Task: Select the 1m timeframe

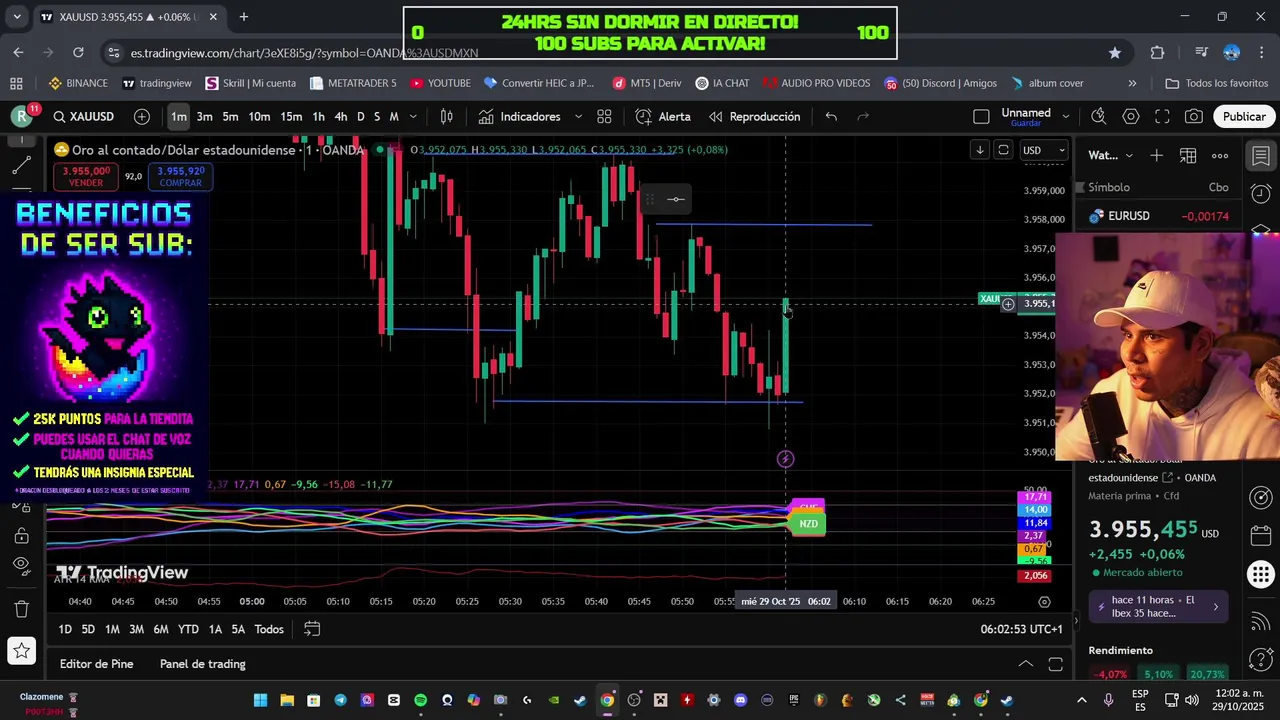Action: coord(178,117)
